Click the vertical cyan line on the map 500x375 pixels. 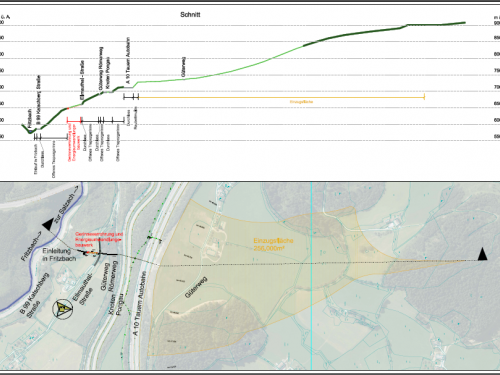click(311, 275)
